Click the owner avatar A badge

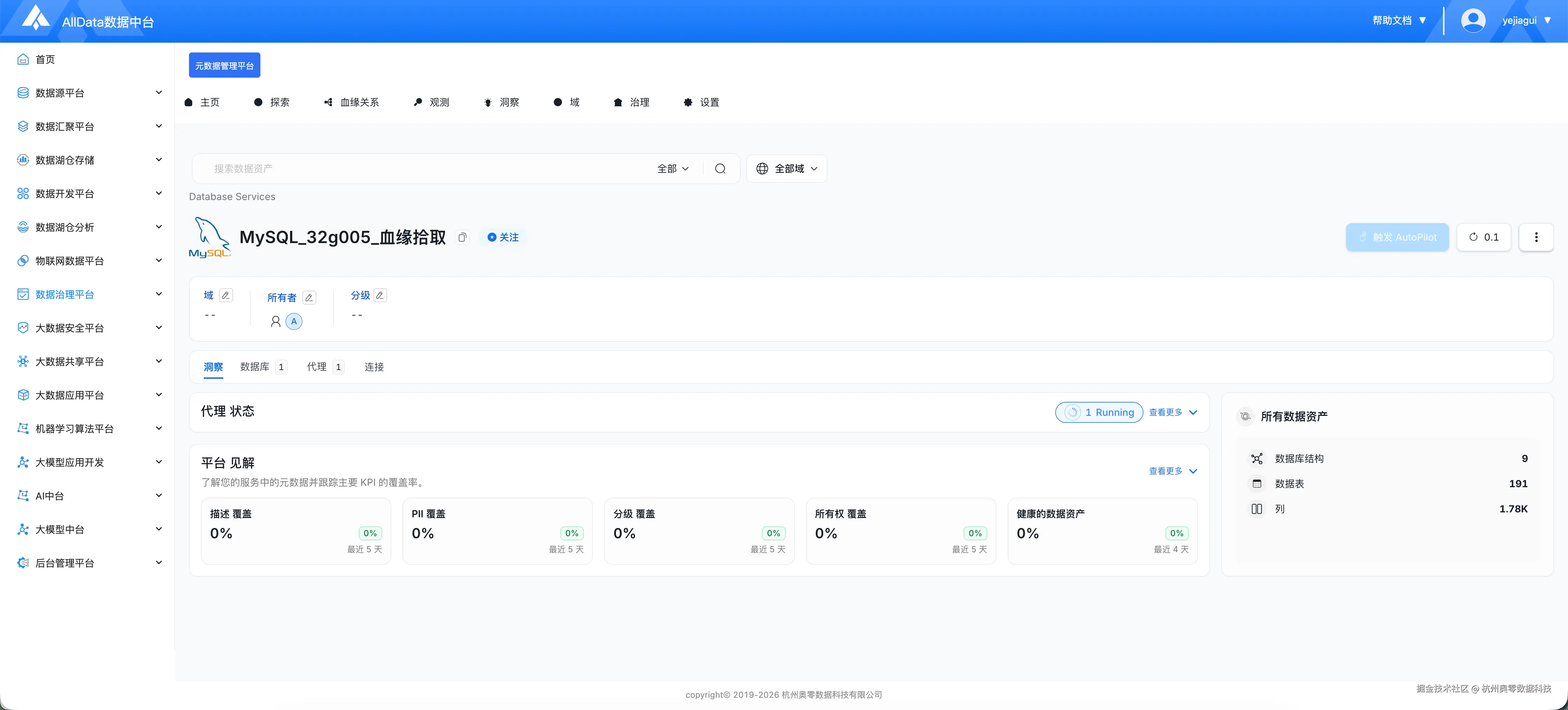[x=294, y=321]
